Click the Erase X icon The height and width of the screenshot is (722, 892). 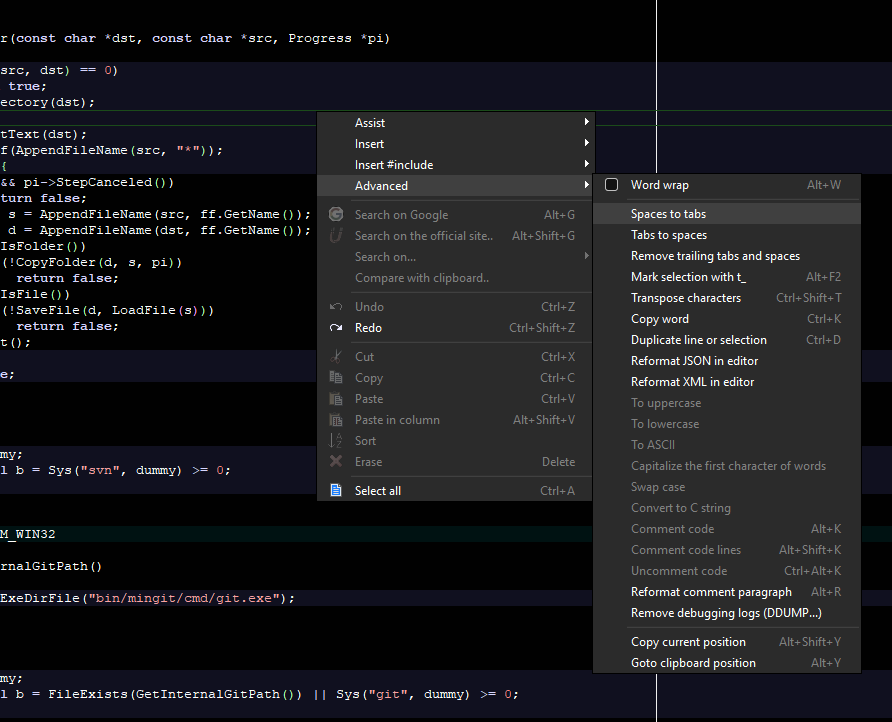(x=336, y=462)
